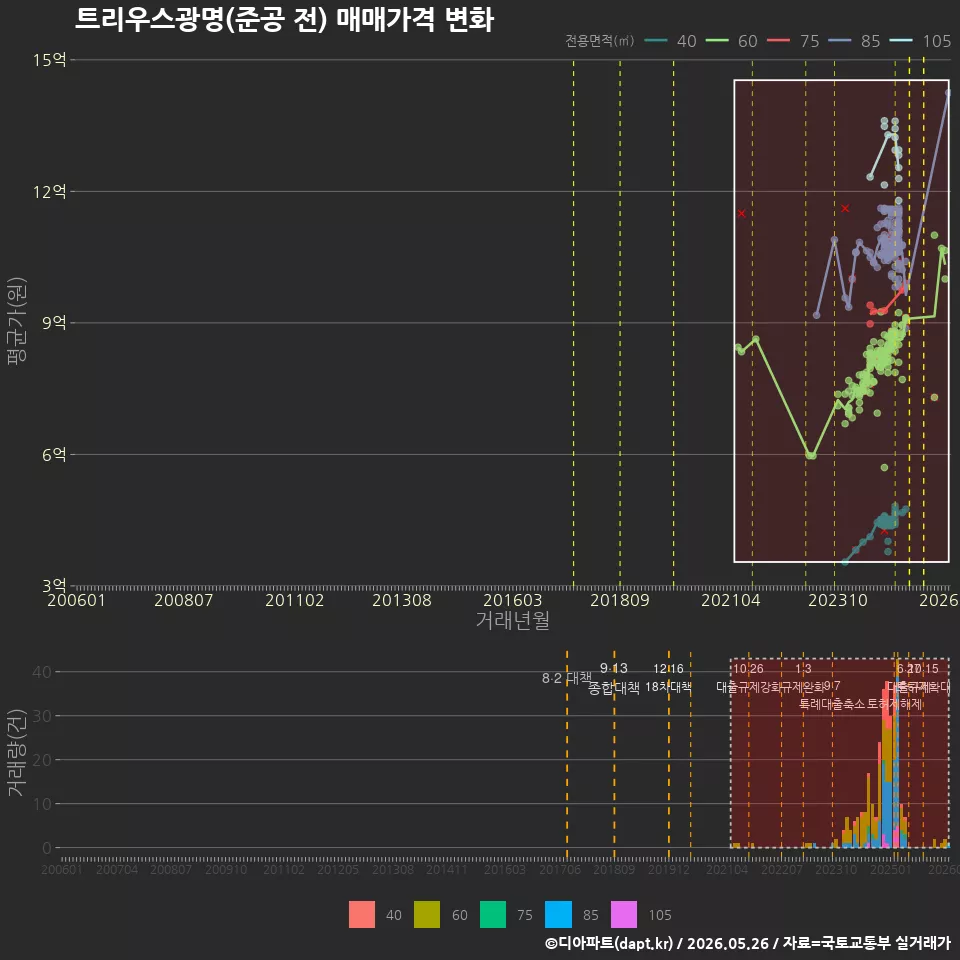This screenshot has height=960, width=960.
Task: Click the purple 85 line swatch in top legend
Action: [x=839, y=41]
